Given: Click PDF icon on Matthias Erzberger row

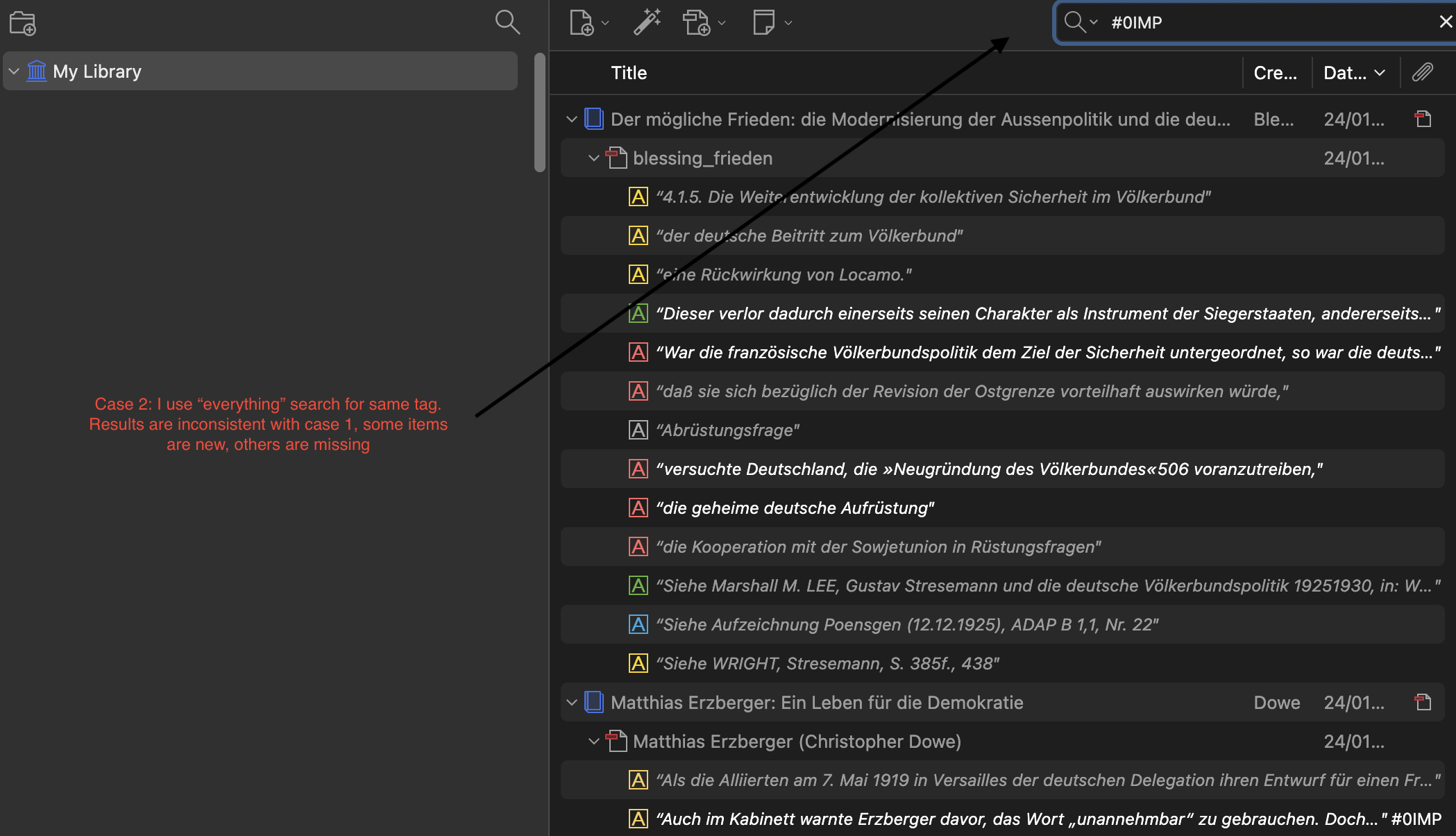Looking at the screenshot, I should 1423,702.
